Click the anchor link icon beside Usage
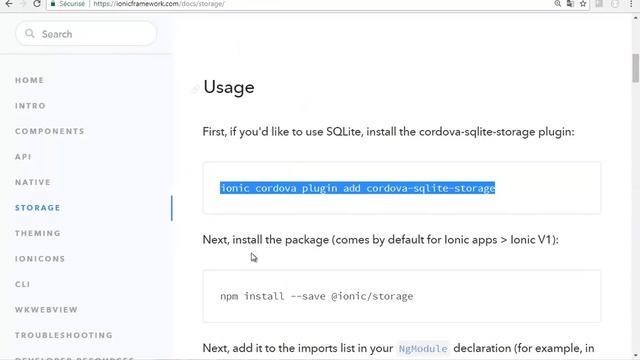The width and height of the screenshot is (640, 360). 195,88
